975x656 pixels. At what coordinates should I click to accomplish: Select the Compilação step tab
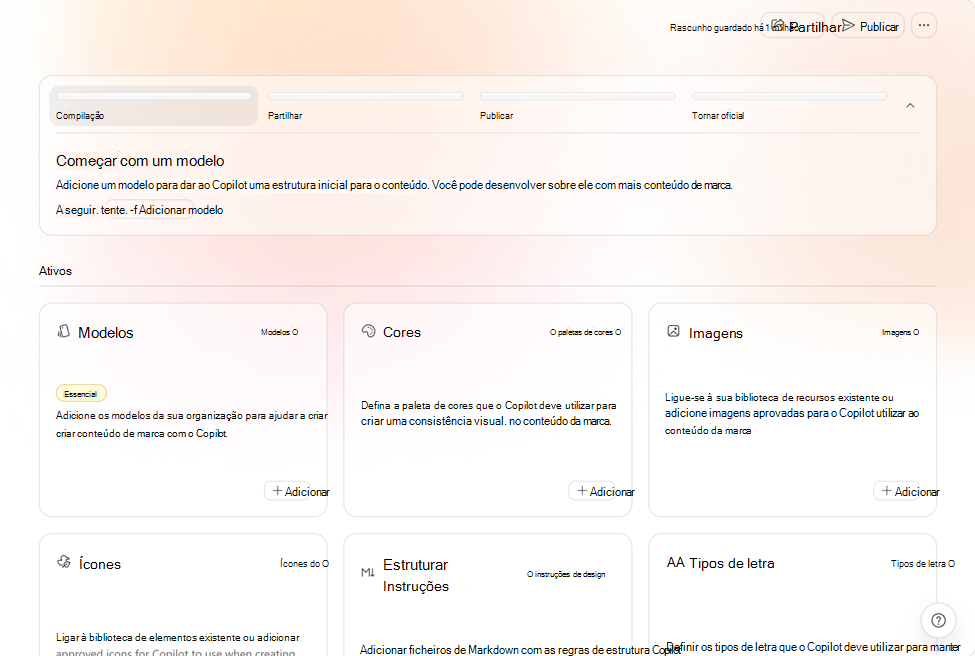pos(154,106)
